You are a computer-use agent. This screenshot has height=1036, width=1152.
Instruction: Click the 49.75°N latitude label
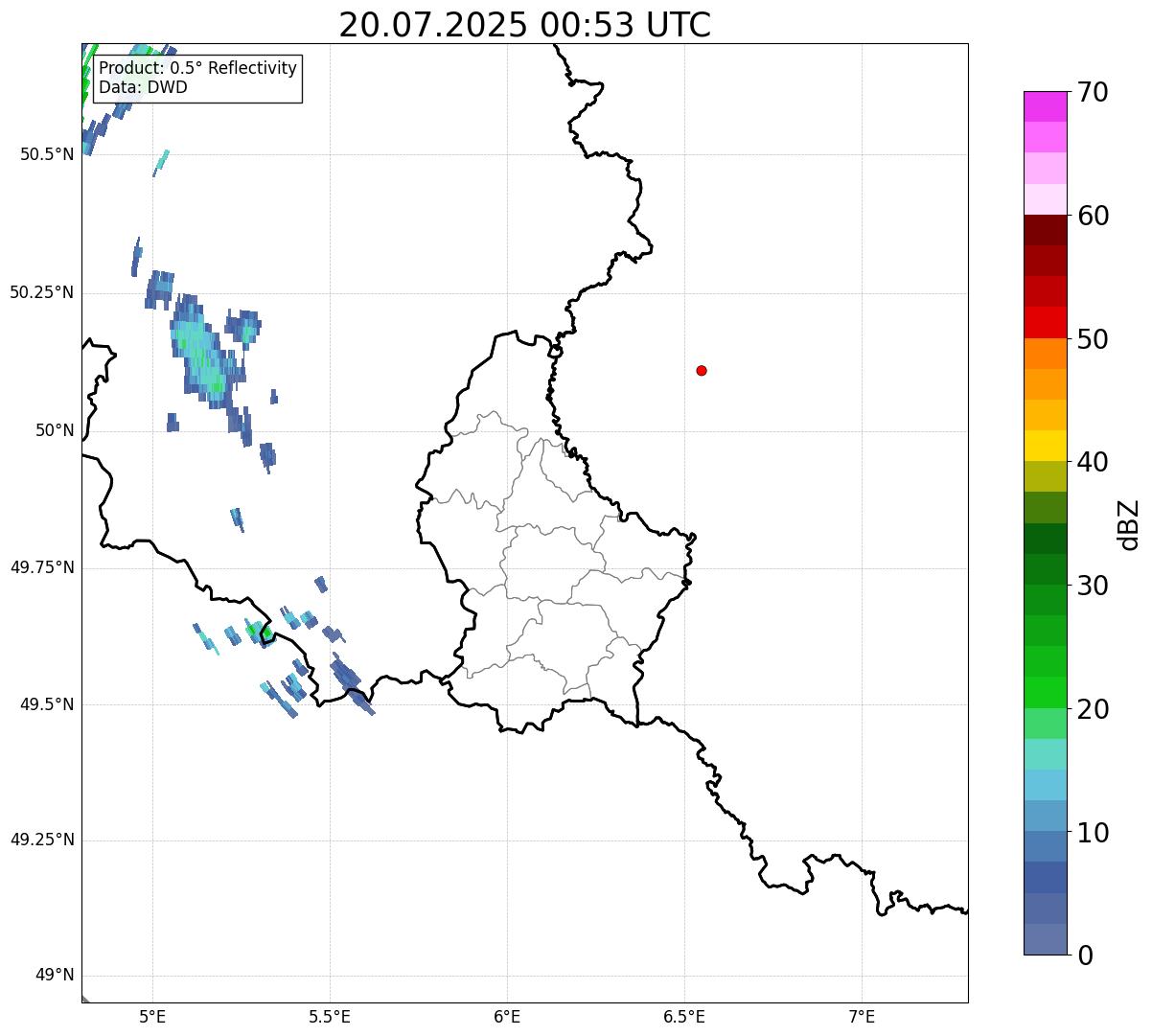coord(42,567)
